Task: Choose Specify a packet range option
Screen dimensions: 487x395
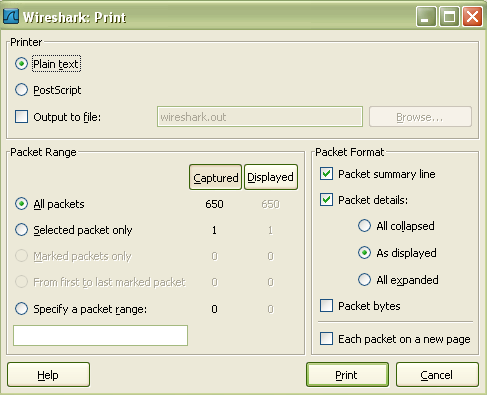Action: pyautogui.click(x=21, y=309)
